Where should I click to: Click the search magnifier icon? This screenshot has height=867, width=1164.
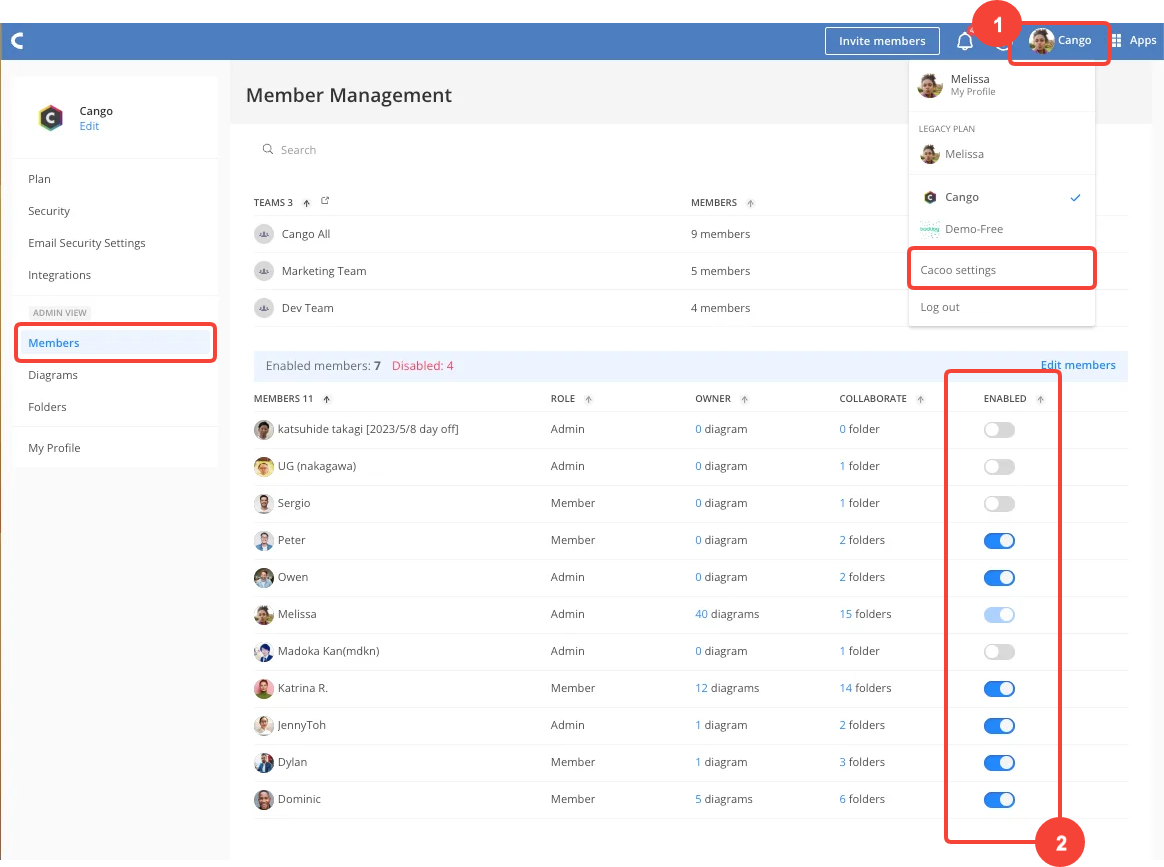click(268, 150)
